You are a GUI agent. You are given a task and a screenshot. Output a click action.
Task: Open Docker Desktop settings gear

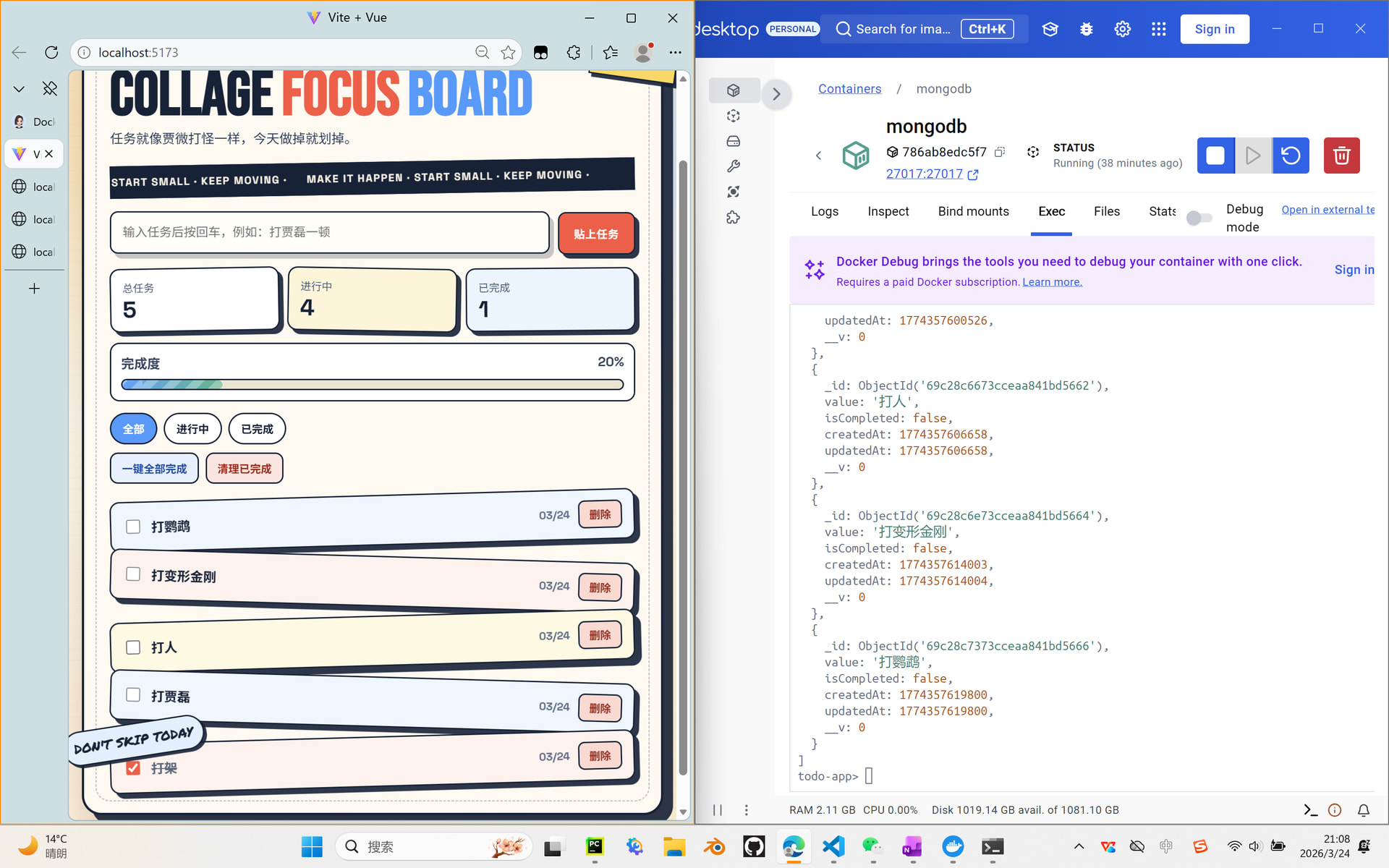click(1122, 29)
